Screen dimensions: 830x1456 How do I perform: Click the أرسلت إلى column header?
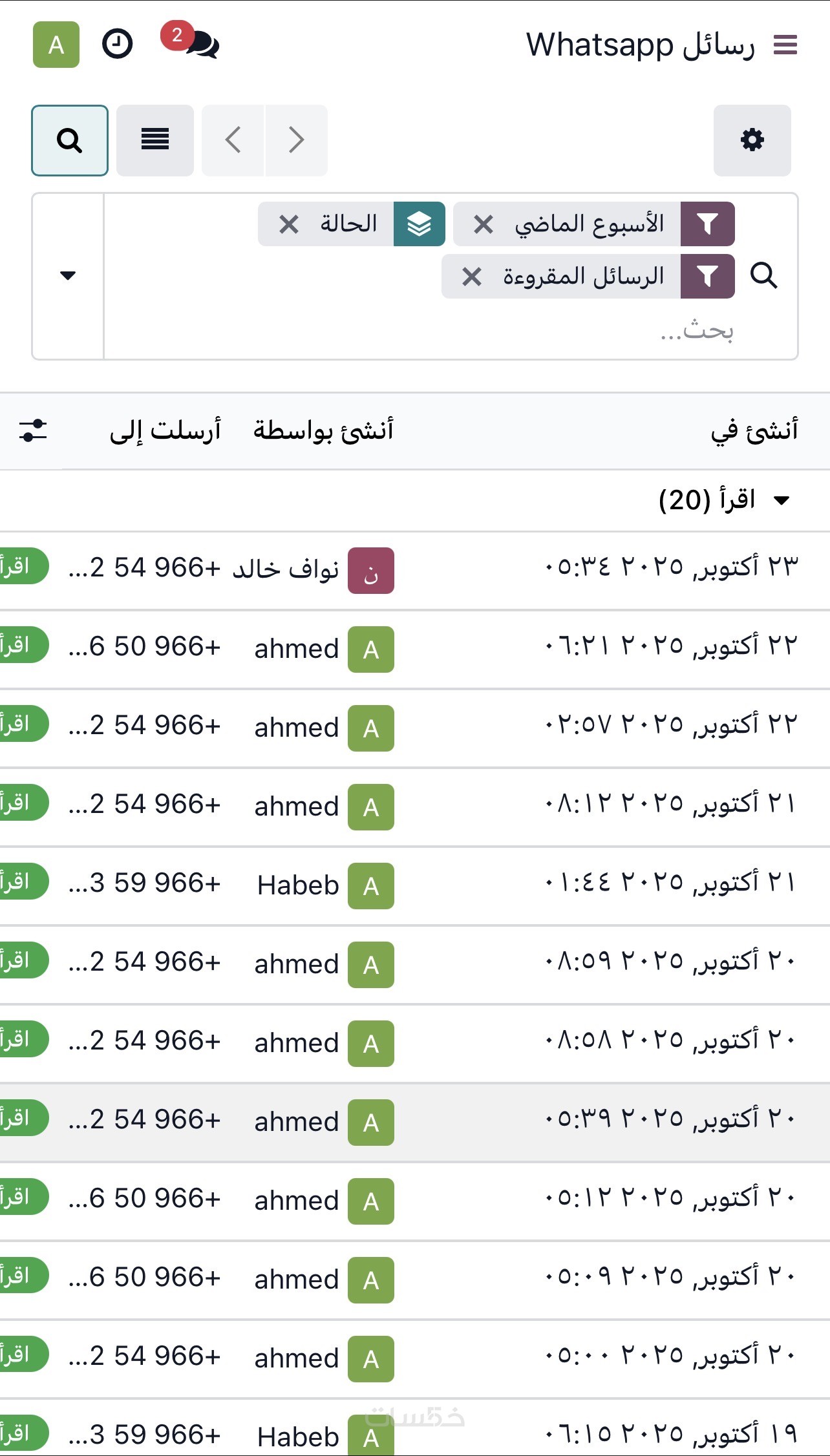tap(165, 430)
